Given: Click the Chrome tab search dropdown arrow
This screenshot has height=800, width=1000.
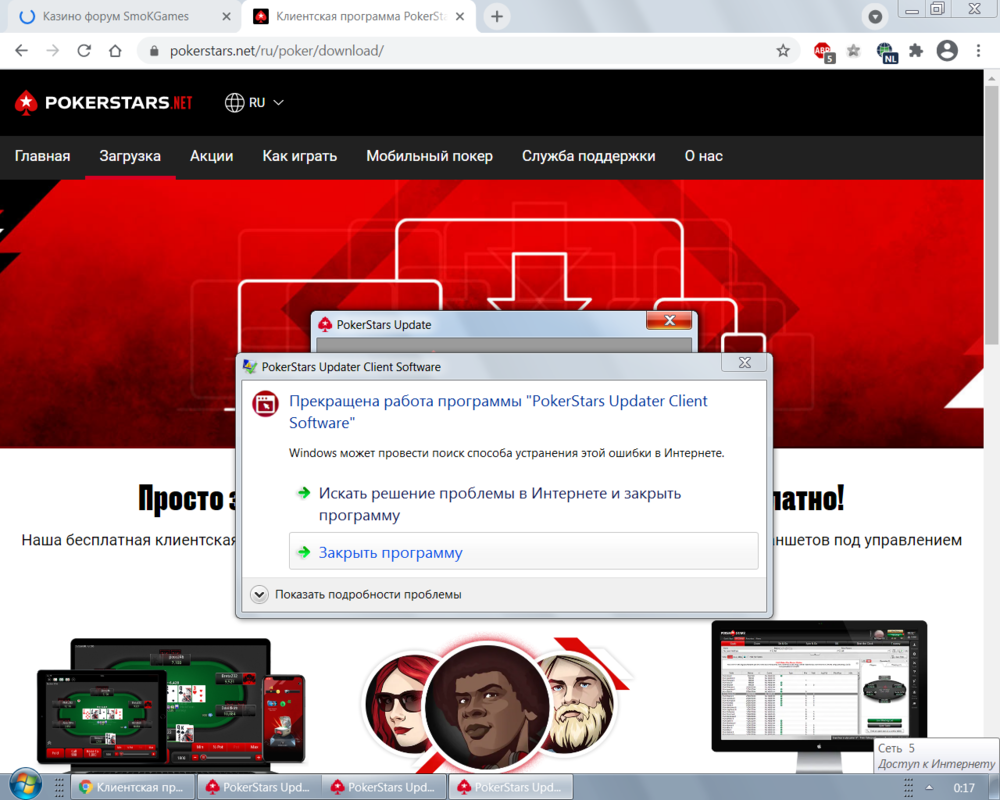Looking at the screenshot, I should pos(875,17).
